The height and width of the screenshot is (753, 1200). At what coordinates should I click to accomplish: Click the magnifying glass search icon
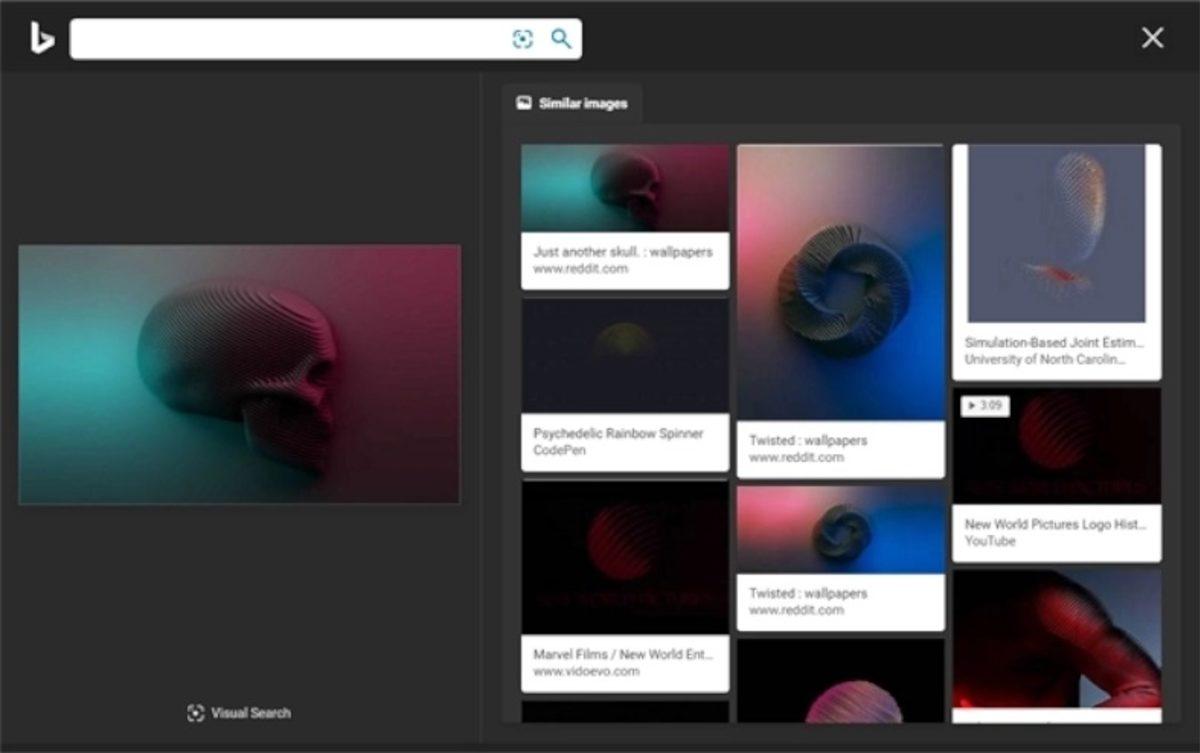[x=561, y=39]
